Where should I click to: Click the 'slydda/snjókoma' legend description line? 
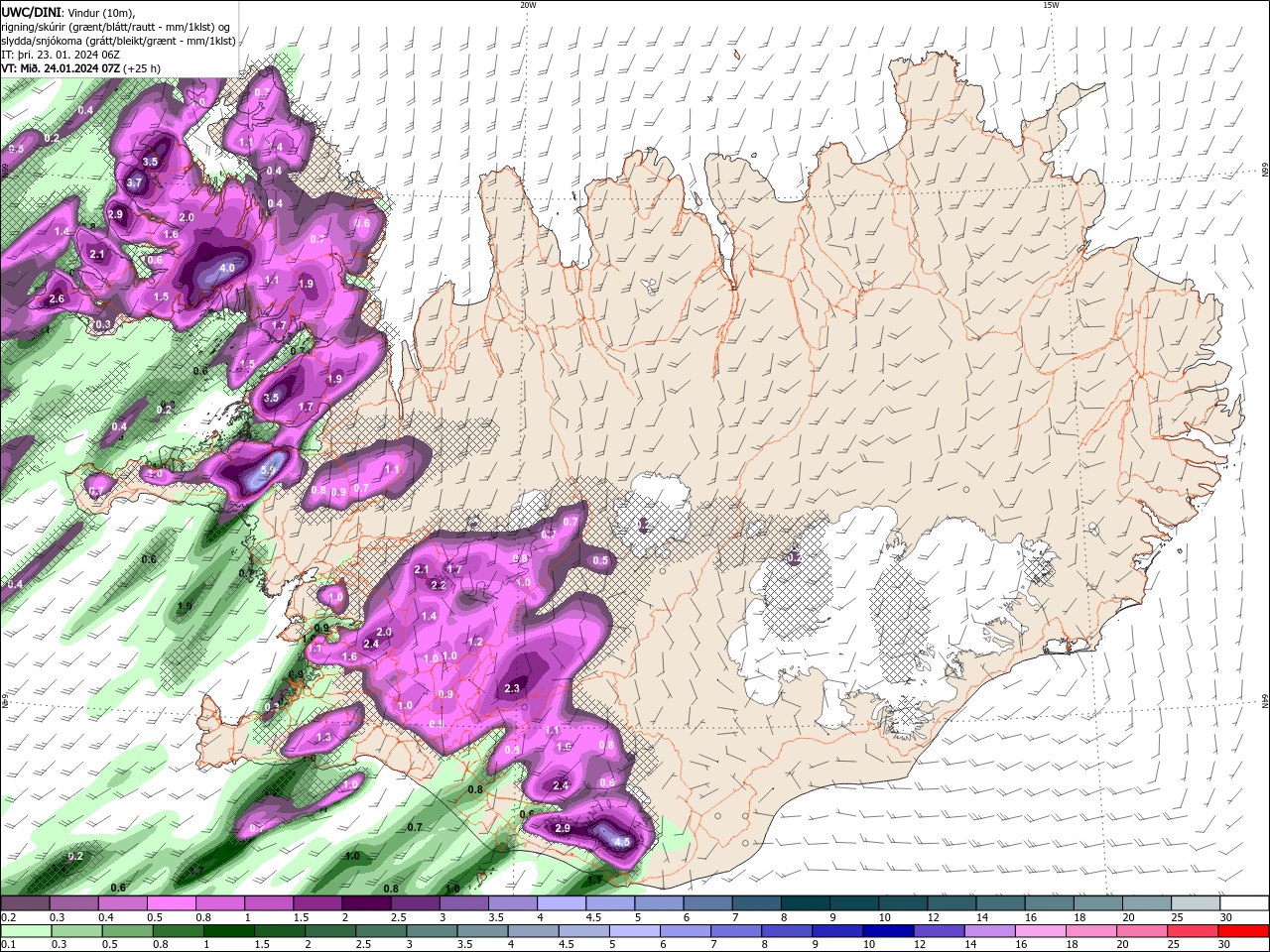pyautogui.click(x=119, y=41)
